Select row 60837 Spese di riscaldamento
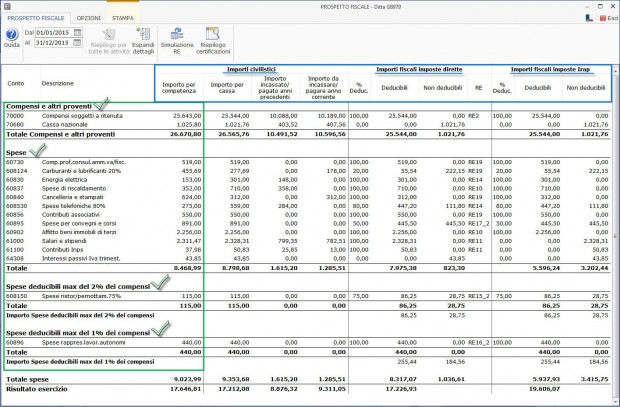Image resolution: width=620 pixels, height=407 pixels. tap(308, 188)
